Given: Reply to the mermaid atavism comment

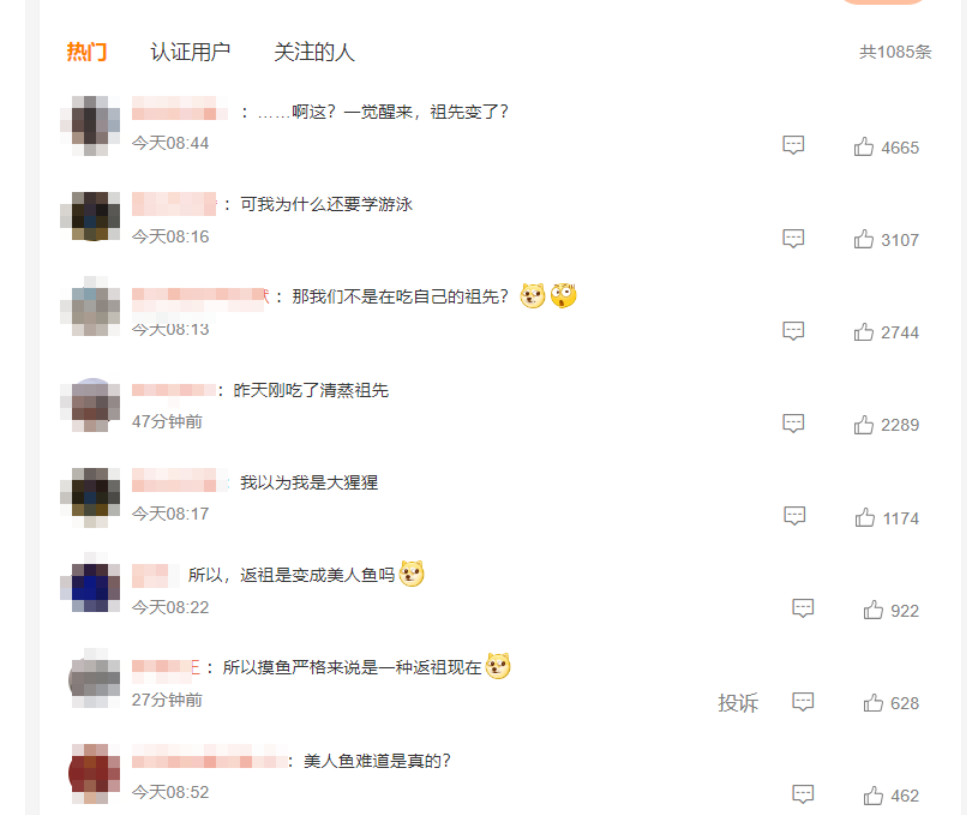Looking at the screenshot, I should click(803, 608).
